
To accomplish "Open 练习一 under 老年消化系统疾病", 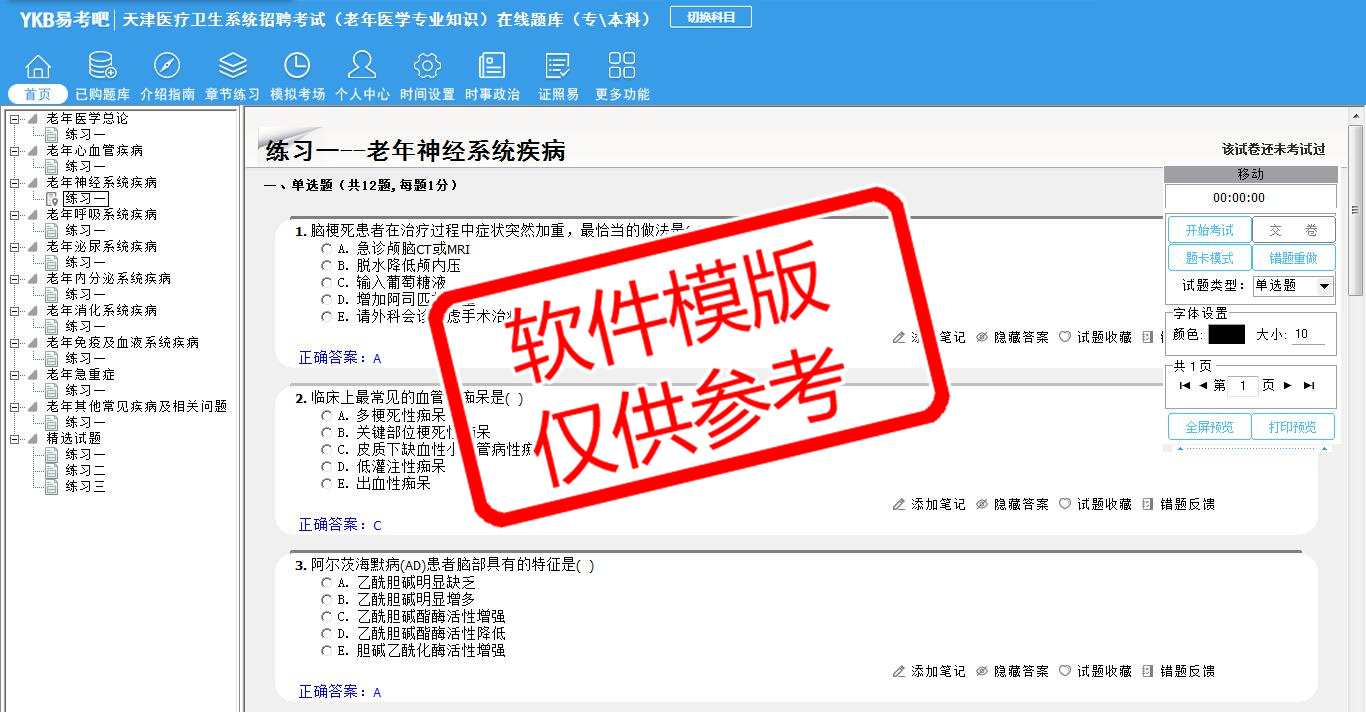I will tap(85, 326).
